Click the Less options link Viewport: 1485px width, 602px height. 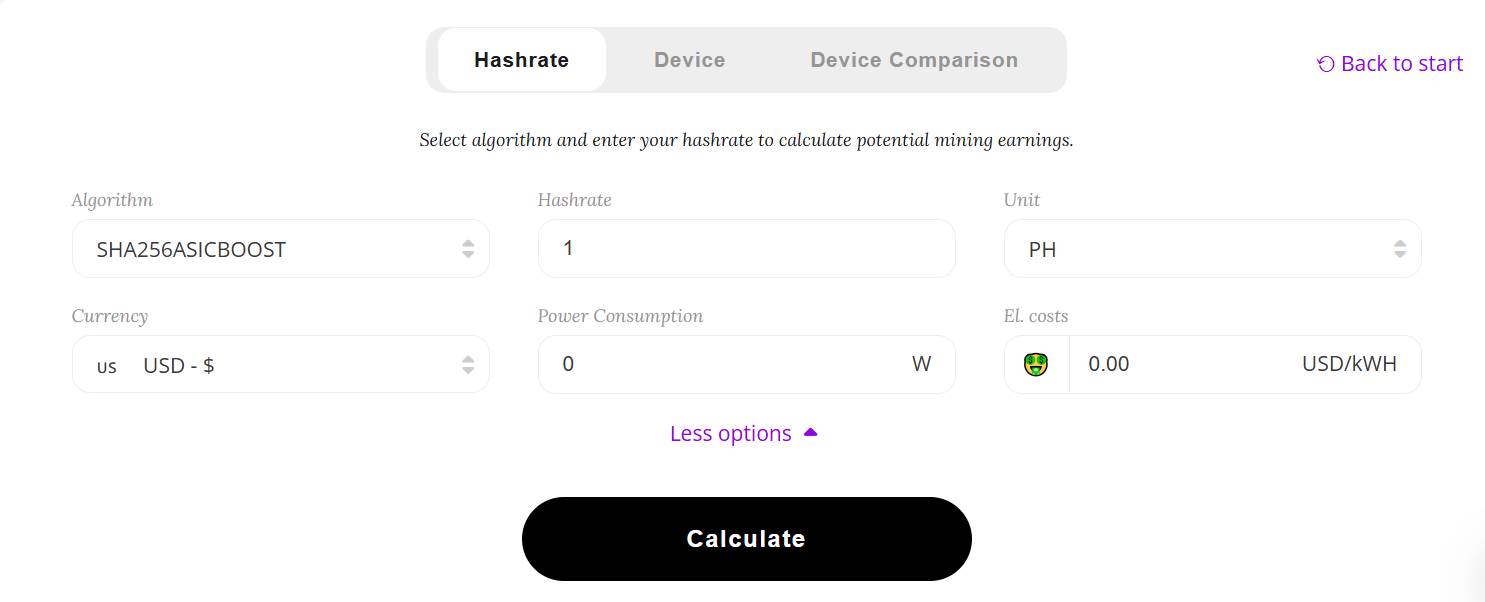click(731, 432)
